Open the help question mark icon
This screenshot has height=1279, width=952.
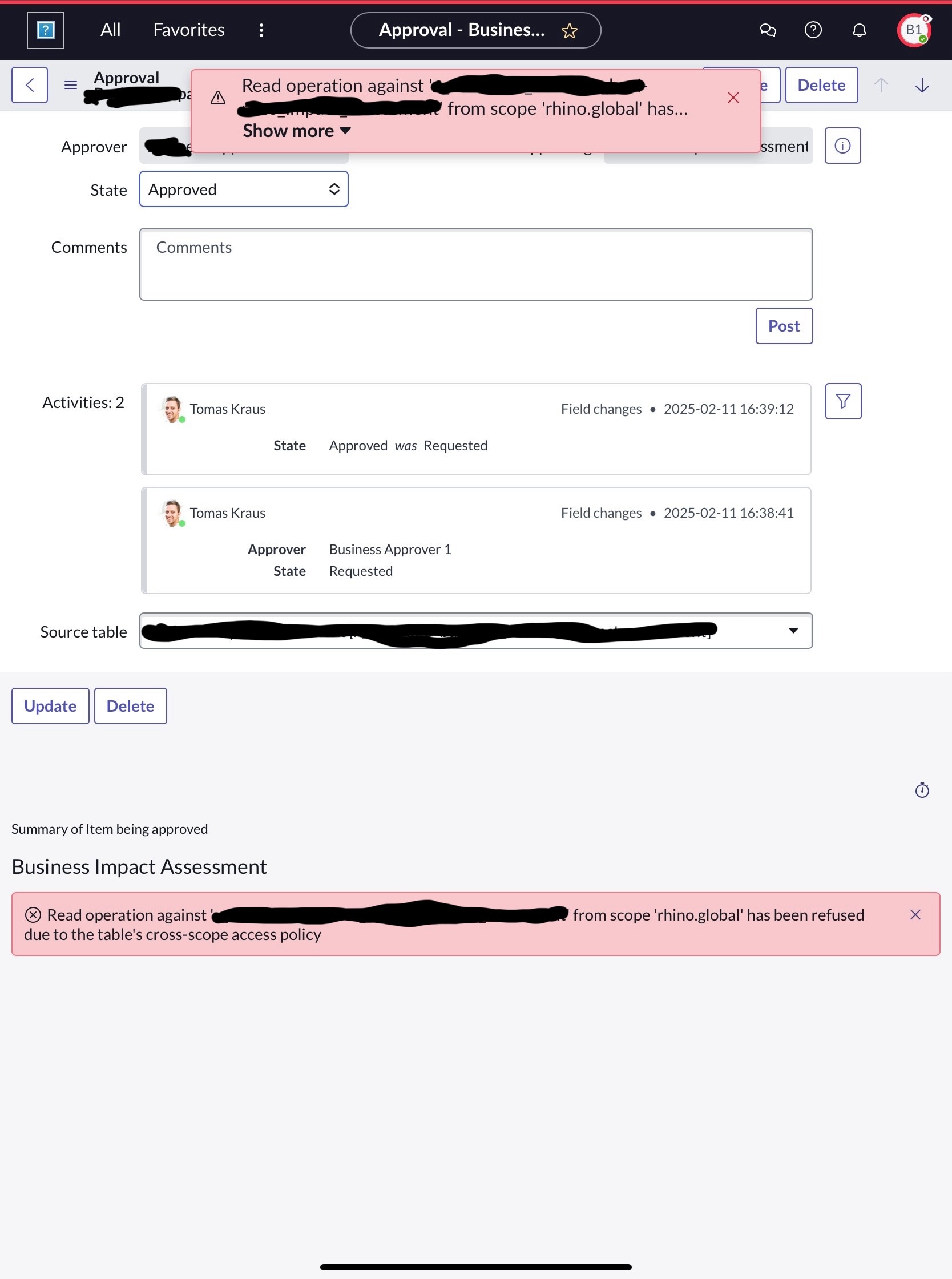(813, 30)
